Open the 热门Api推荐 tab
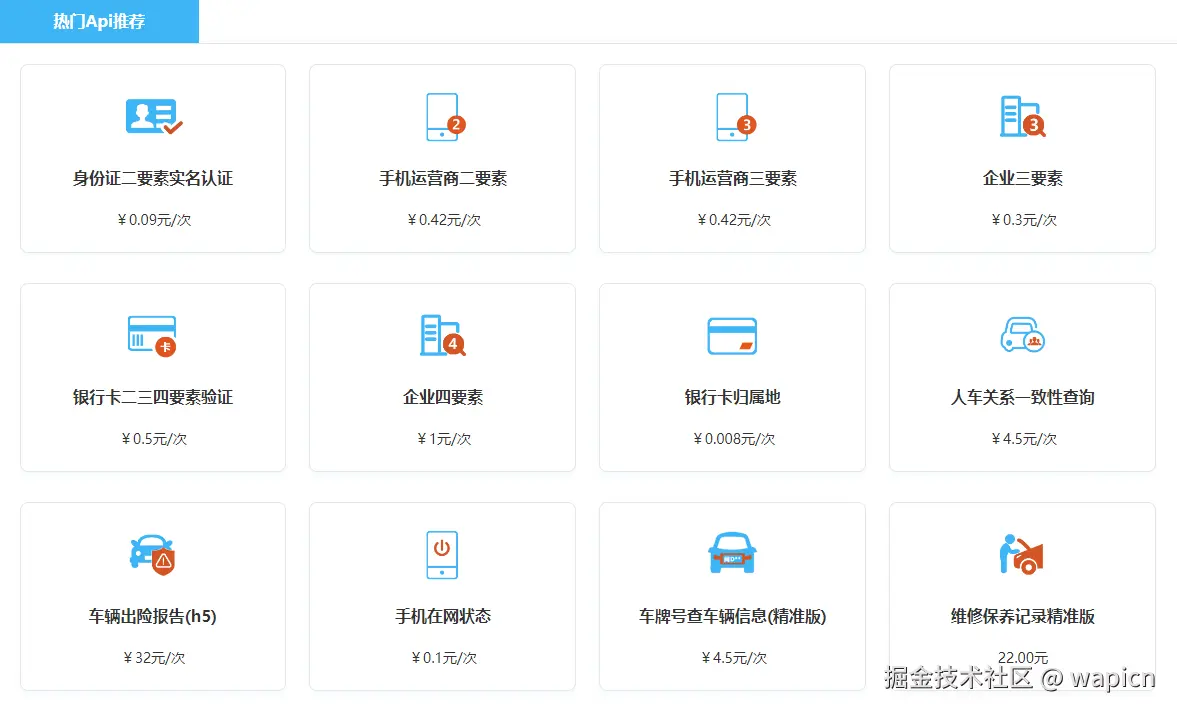1177x713 pixels. point(99,18)
